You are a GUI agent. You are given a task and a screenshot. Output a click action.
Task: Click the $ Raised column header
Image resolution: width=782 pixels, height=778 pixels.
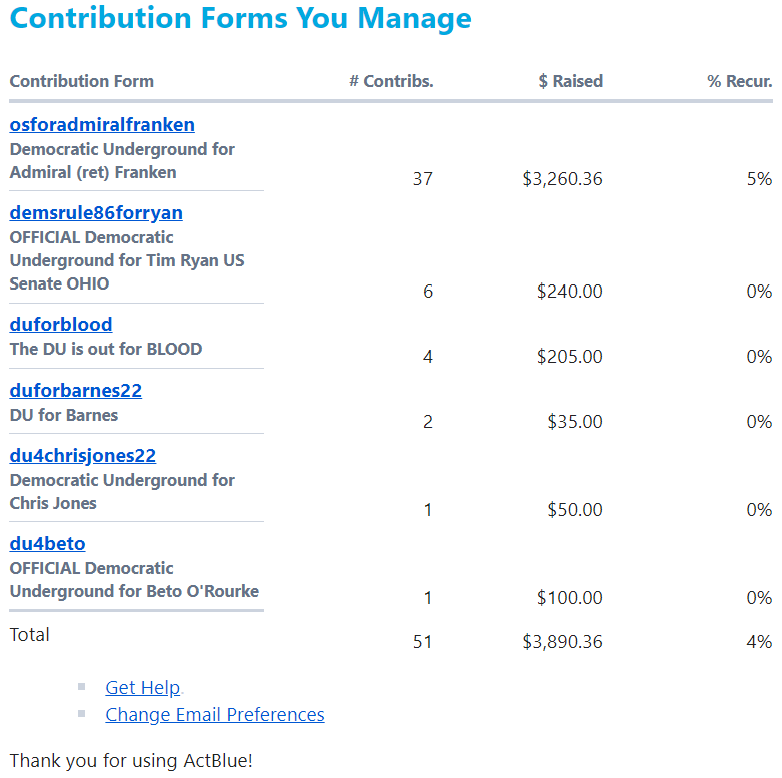(571, 81)
